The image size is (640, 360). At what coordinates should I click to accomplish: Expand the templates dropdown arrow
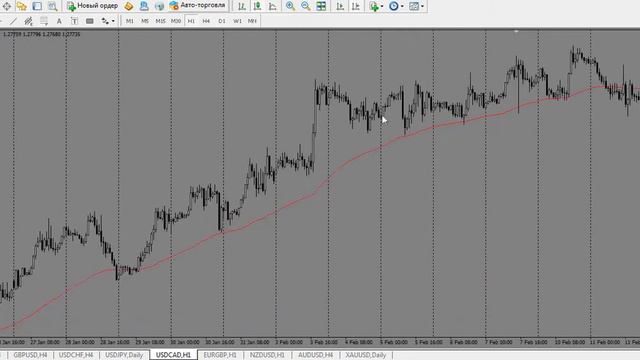tap(422, 6)
